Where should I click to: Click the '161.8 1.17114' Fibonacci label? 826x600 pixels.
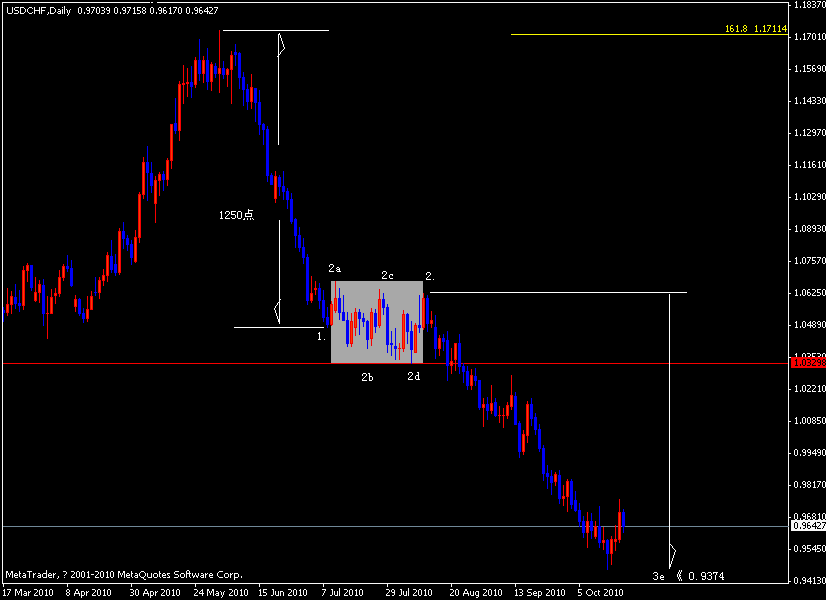(x=755, y=29)
